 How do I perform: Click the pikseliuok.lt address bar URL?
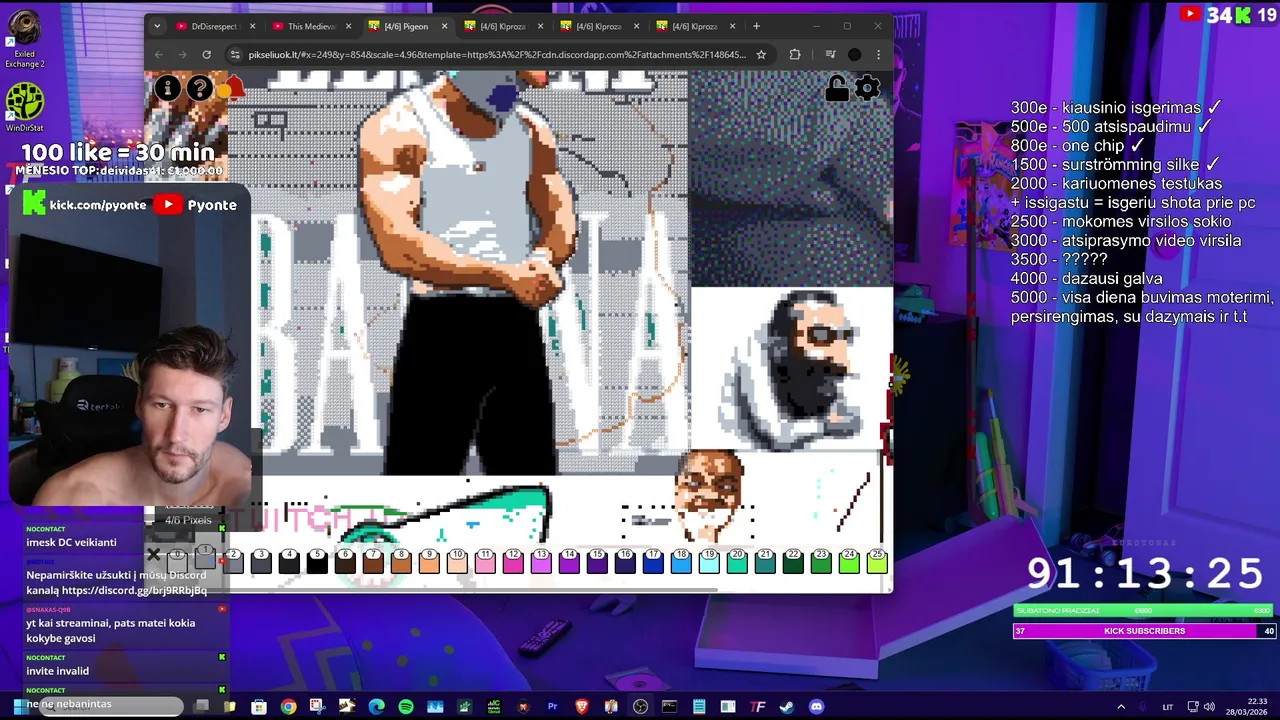coord(497,55)
